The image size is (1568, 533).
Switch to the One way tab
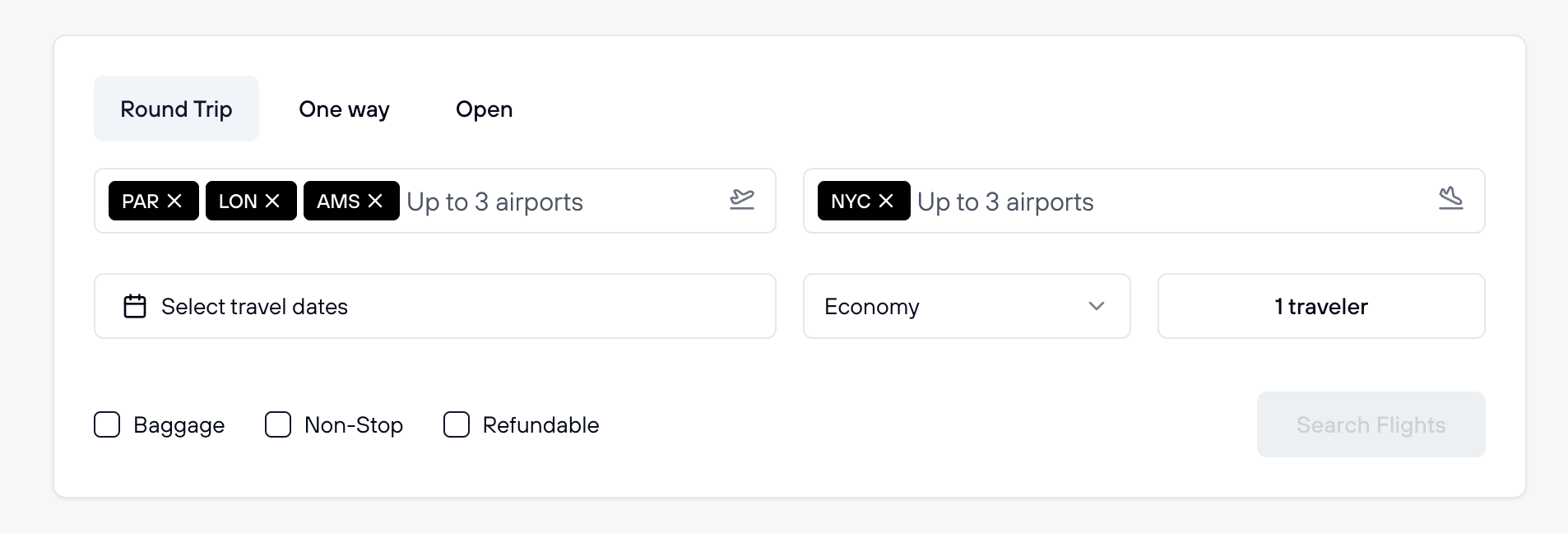pyautogui.click(x=344, y=109)
